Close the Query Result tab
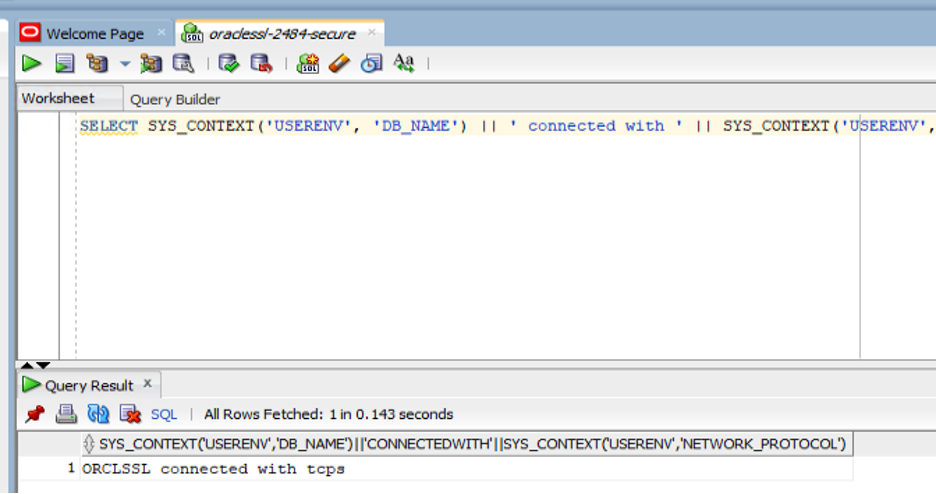936x494 pixels. click(x=147, y=384)
